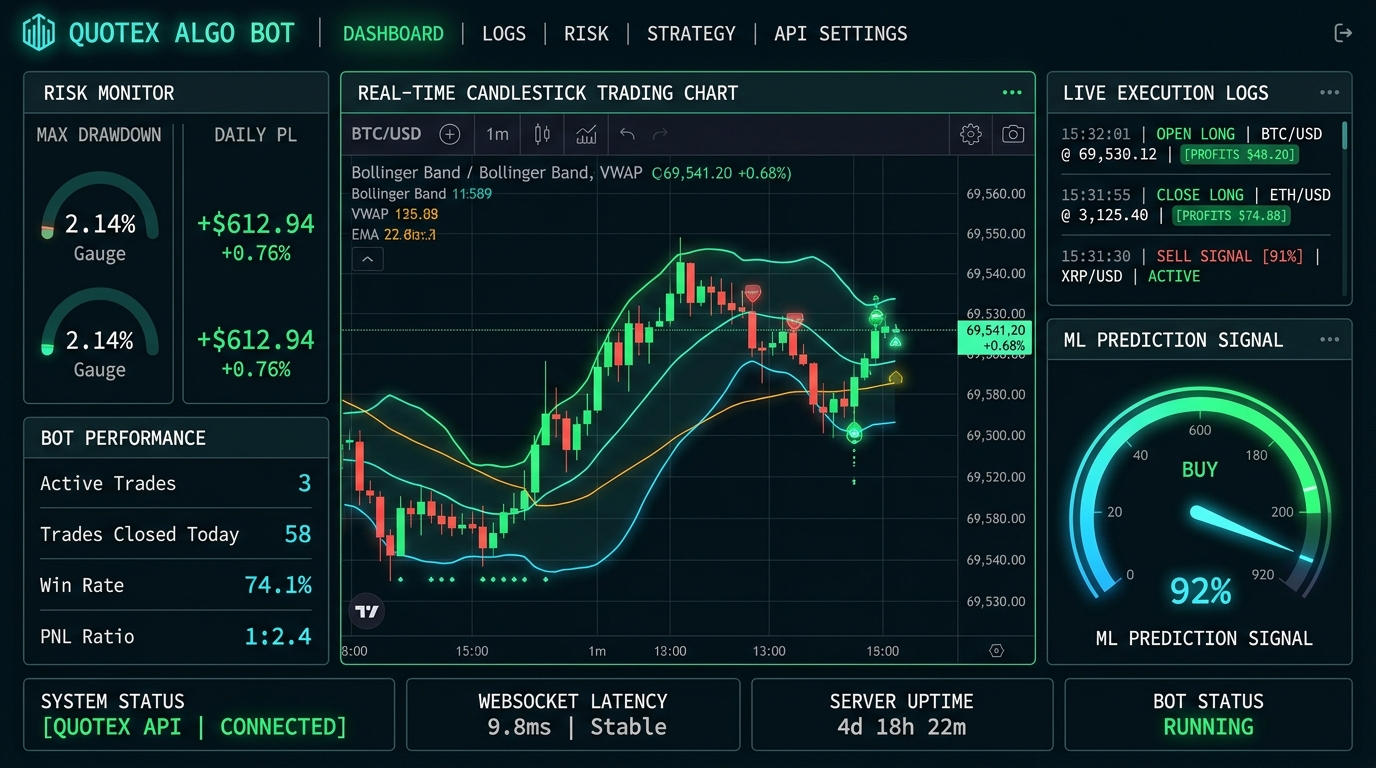1376x768 pixels.
Task: Click the logout icon in the header
Action: click(1343, 33)
